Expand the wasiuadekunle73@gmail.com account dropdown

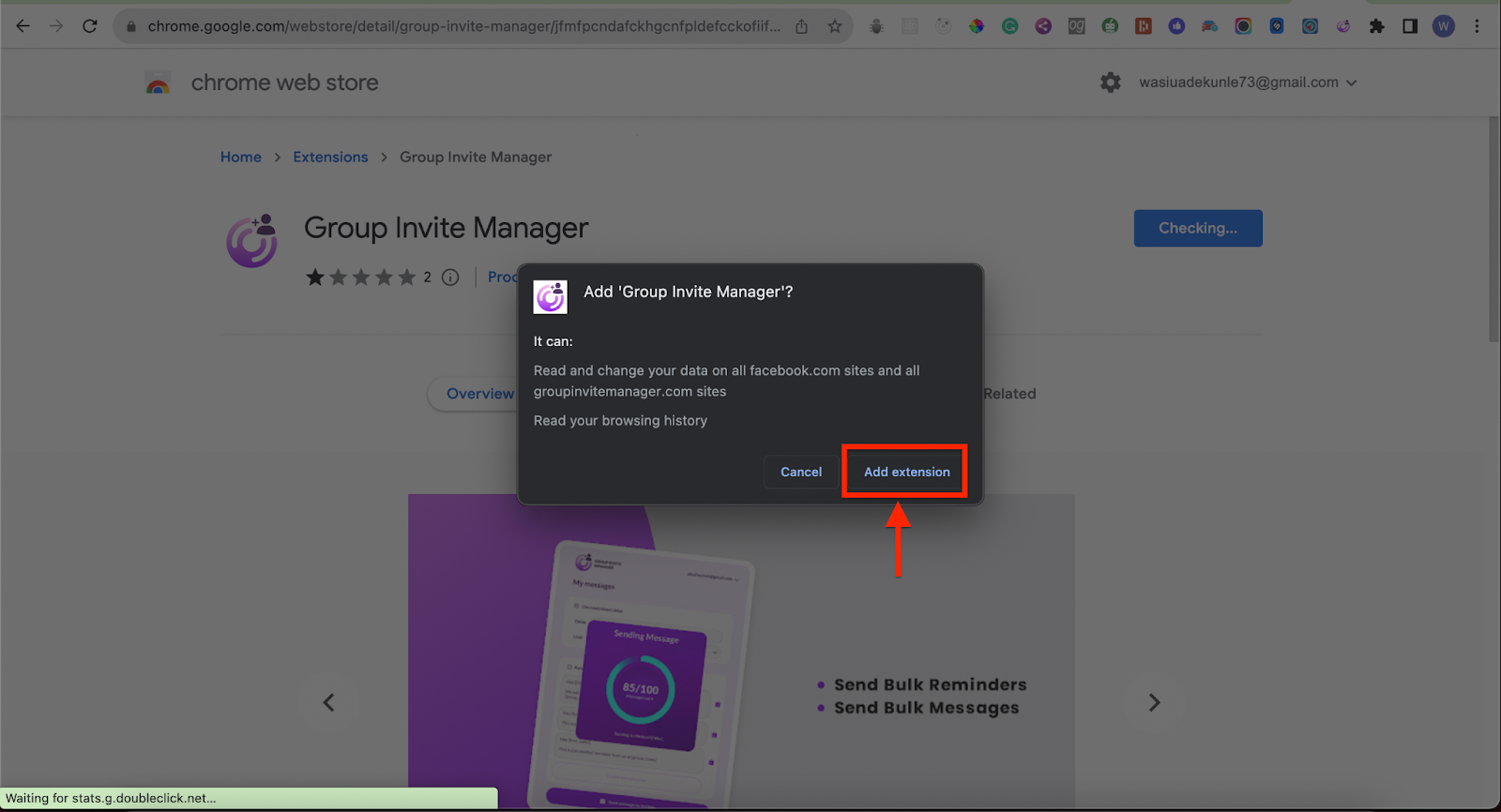tap(1248, 83)
